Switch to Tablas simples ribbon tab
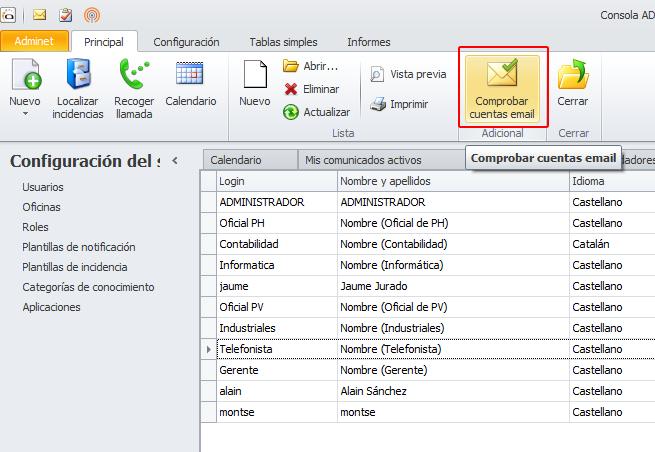655x452 pixels. 283,42
